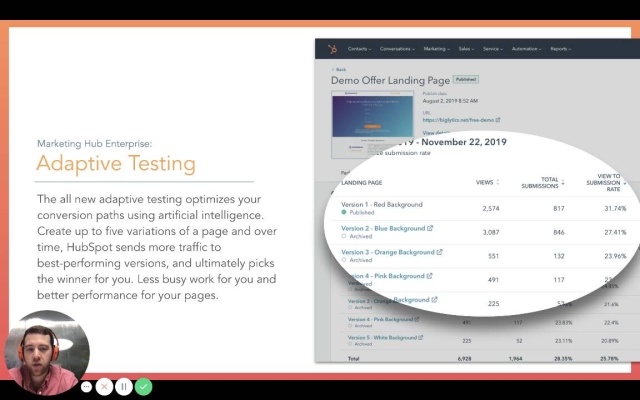Click the LANDING PAGE column header
The image size is (640, 400).
point(362,182)
